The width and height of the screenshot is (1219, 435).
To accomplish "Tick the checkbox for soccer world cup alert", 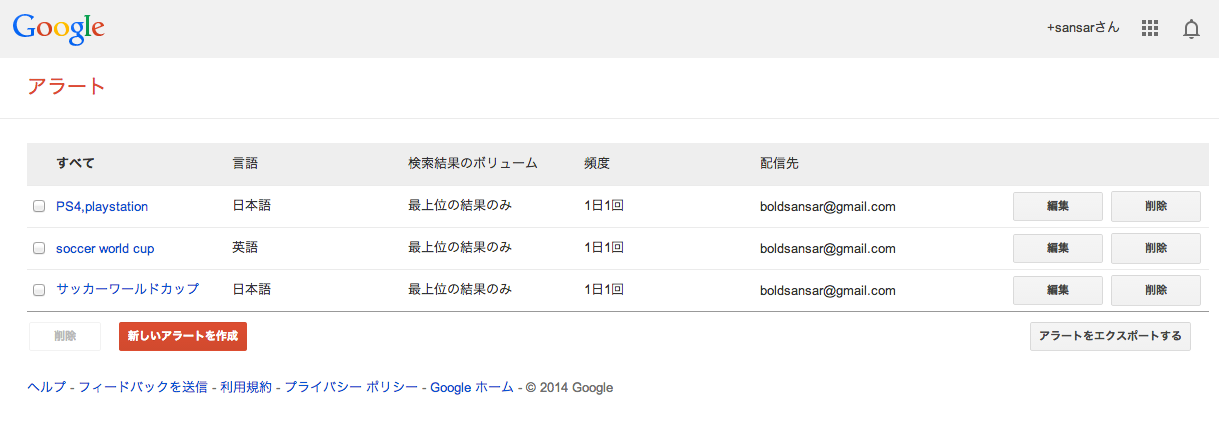I will click(x=39, y=249).
